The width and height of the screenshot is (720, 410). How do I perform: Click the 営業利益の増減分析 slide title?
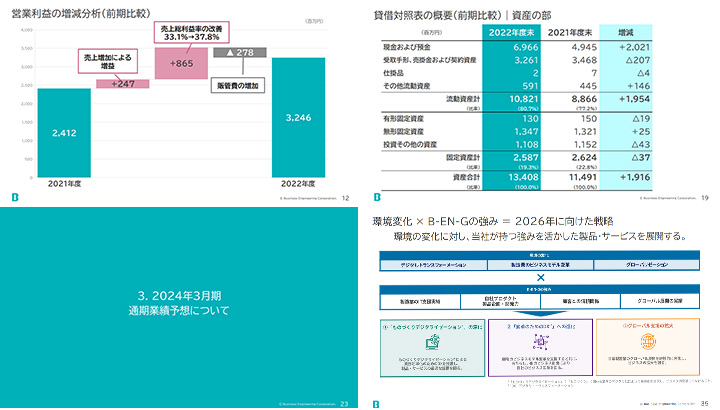(81, 14)
